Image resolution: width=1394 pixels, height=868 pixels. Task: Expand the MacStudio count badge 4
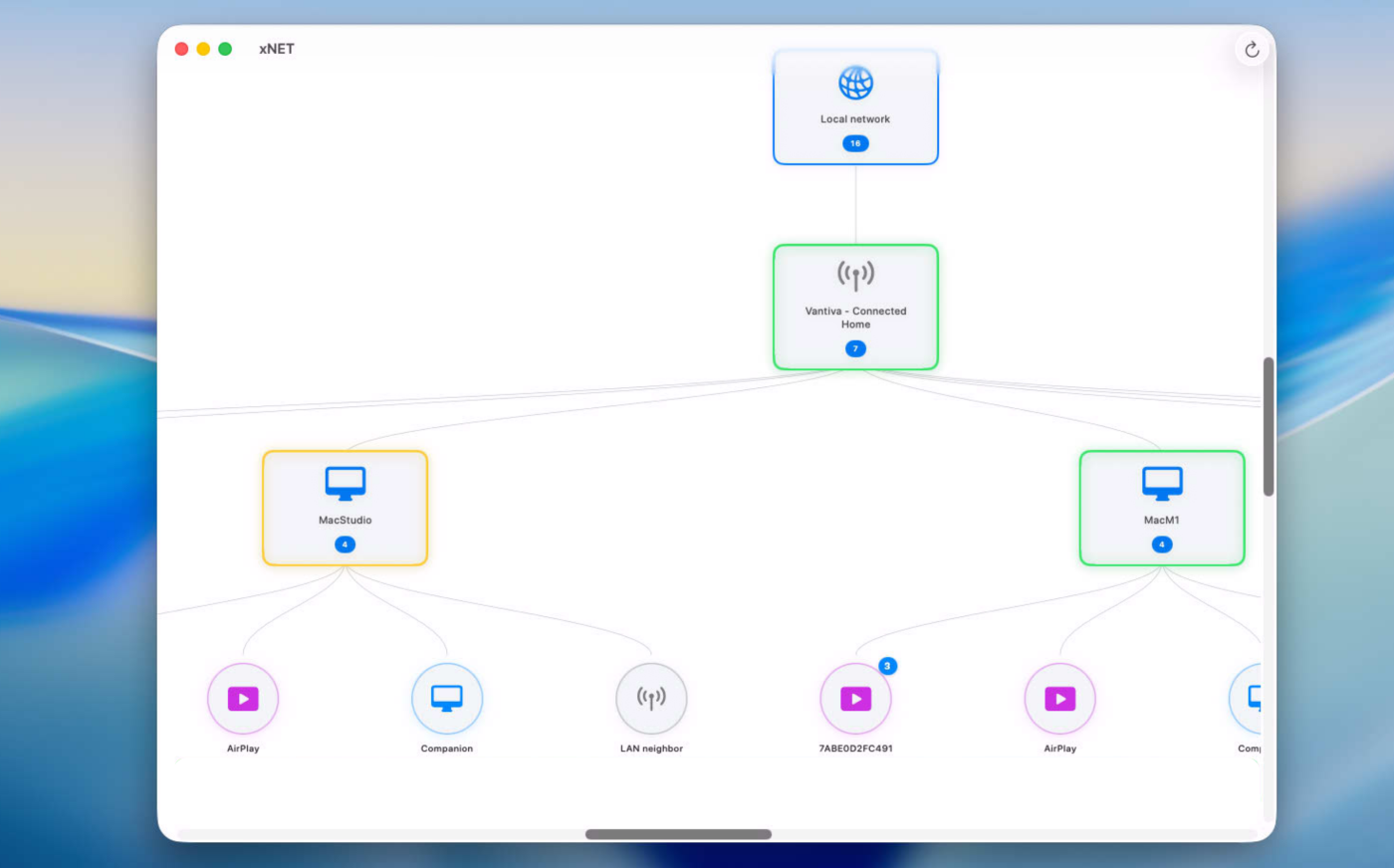[x=345, y=544]
